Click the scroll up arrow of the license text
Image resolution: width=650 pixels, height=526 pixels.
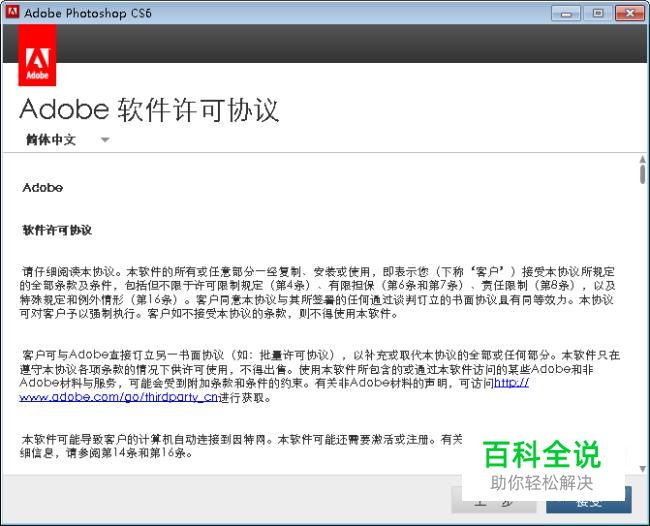point(643,159)
